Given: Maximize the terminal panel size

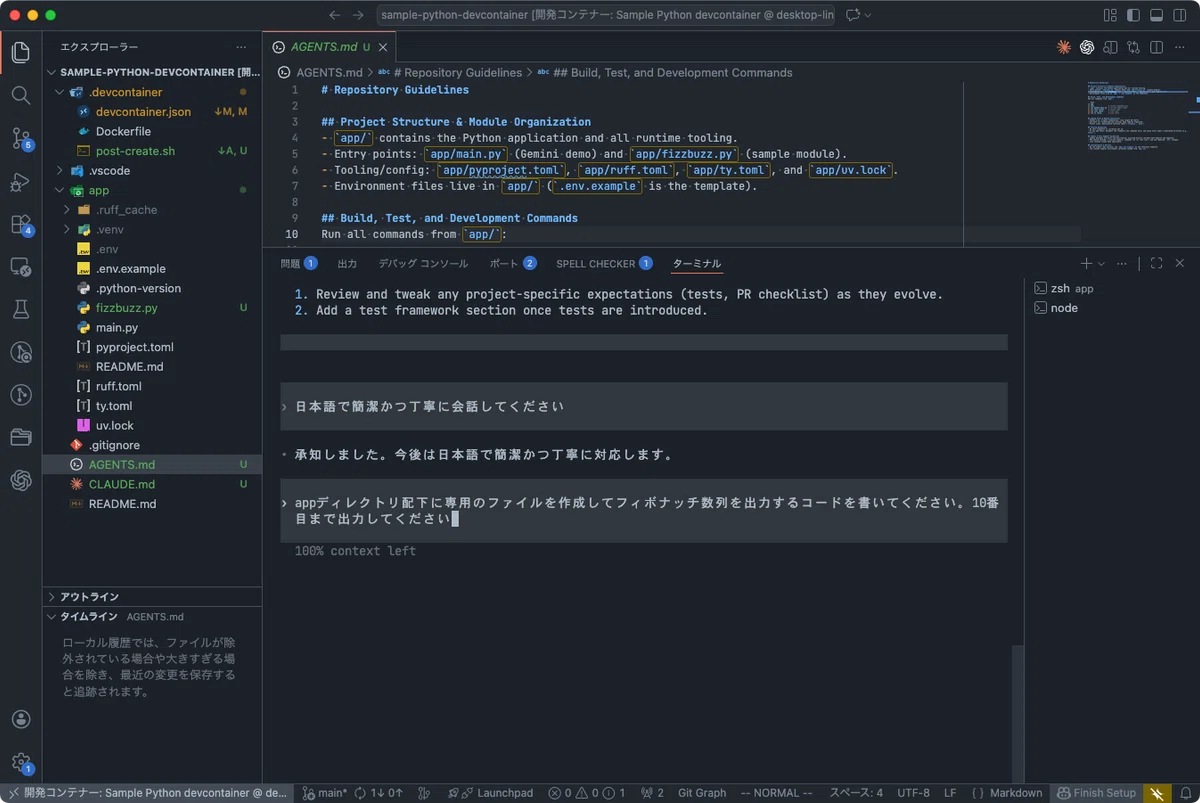Looking at the screenshot, I should (x=1156, y=263).
